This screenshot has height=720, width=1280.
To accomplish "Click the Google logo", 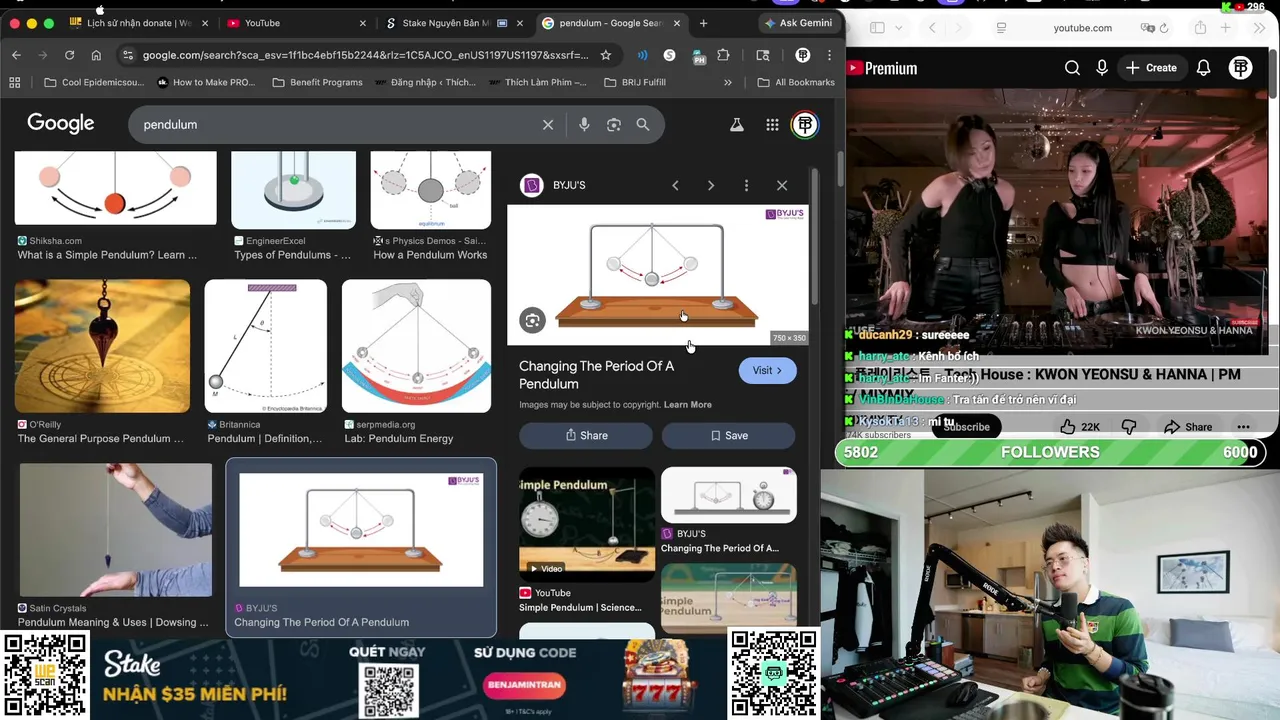I will tap(61, 124).
